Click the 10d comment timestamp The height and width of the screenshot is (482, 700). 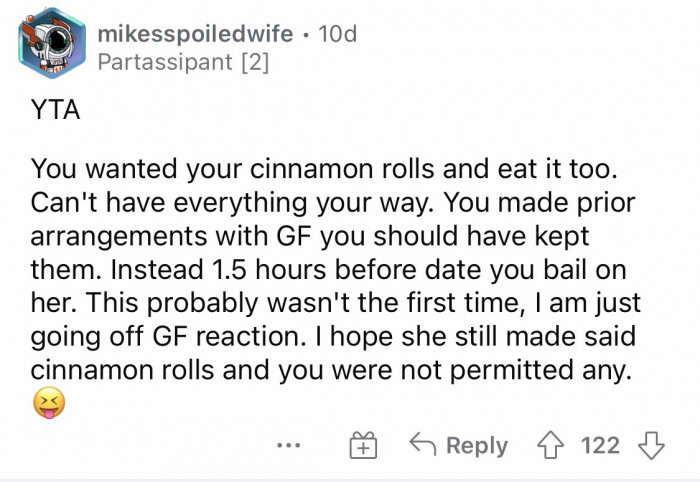coord(335,35)
